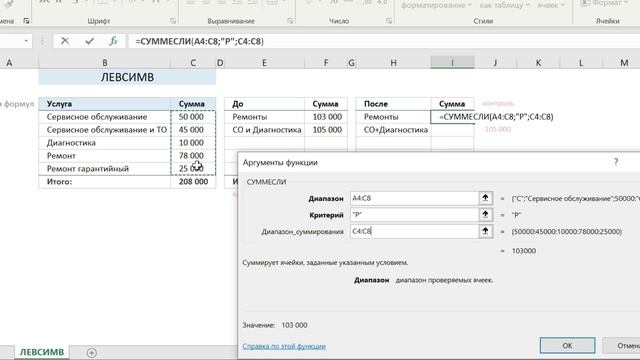Click the Диагностика cell
This screenshot has height=360, width=640.
104,143
